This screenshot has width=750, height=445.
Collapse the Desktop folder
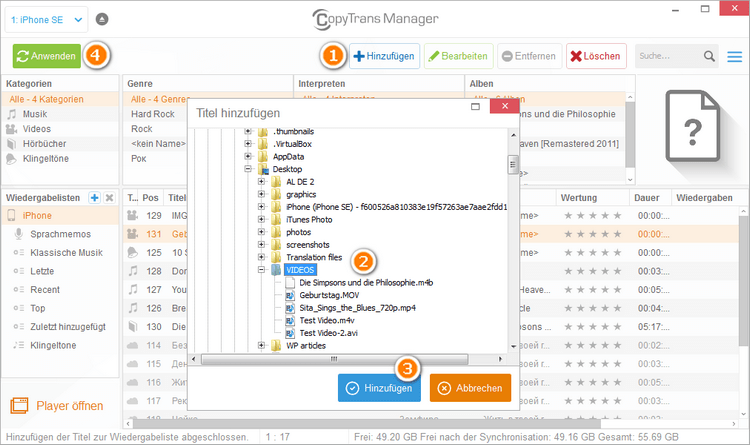(x=248, y=168)
